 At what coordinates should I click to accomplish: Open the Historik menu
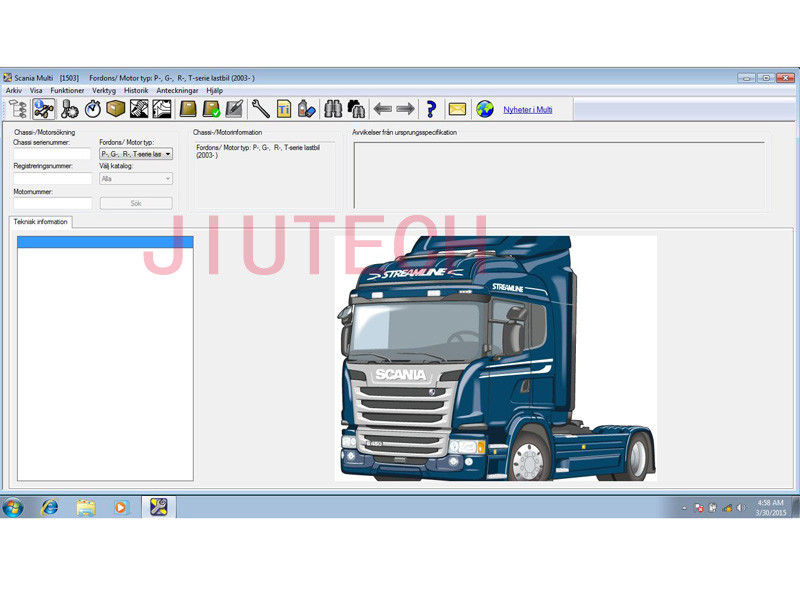coord(136,90)
